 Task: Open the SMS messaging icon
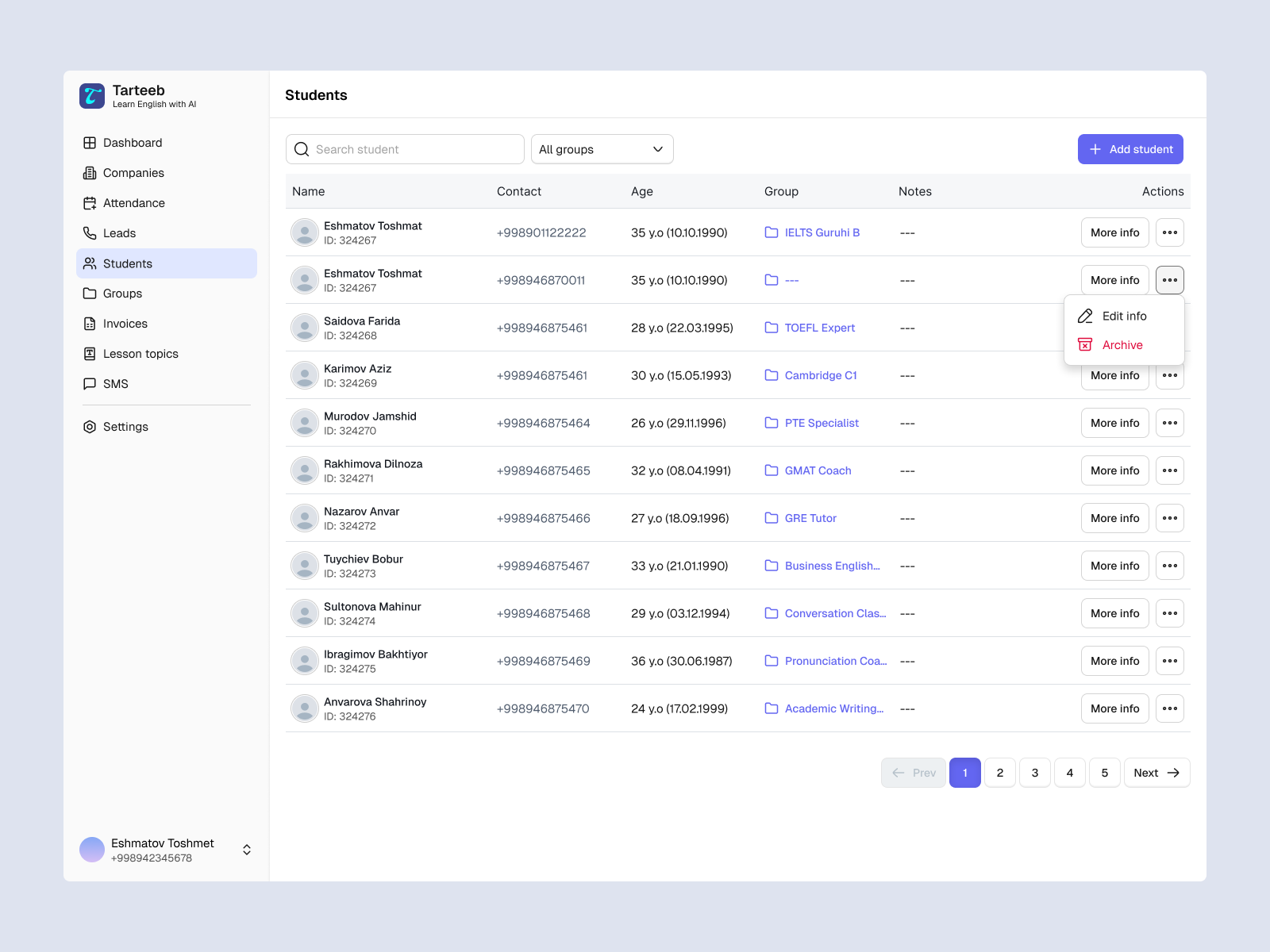90,384
